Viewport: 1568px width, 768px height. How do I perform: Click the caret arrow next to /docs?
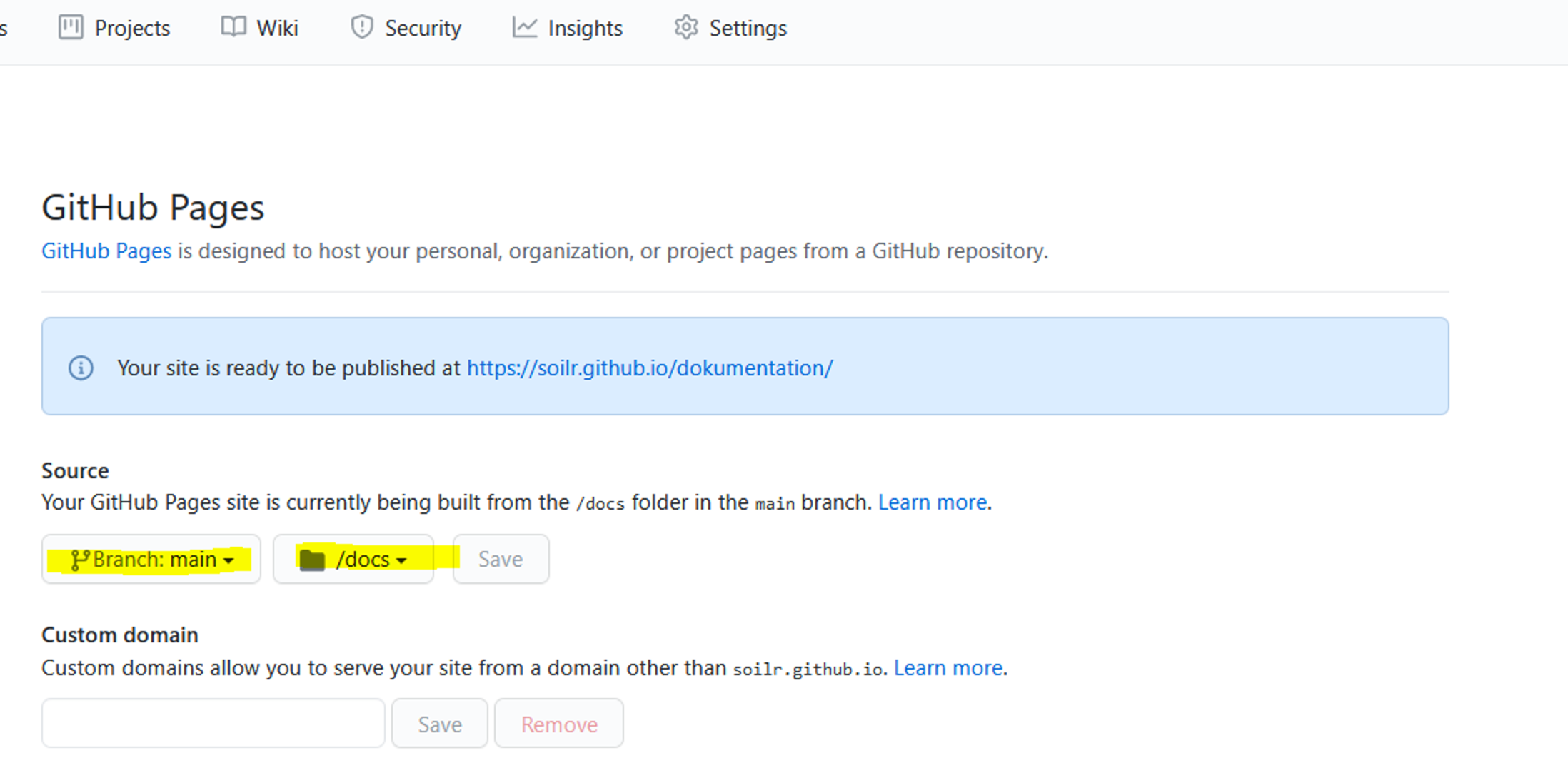click(x=401, y=561)
